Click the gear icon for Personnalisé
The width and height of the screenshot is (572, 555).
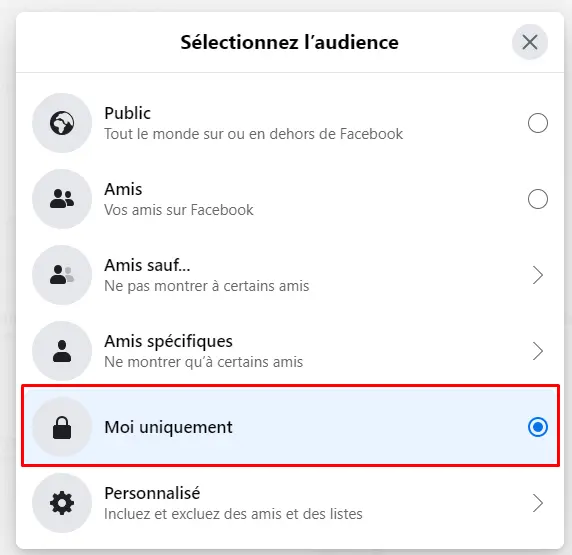coord(62,503)
